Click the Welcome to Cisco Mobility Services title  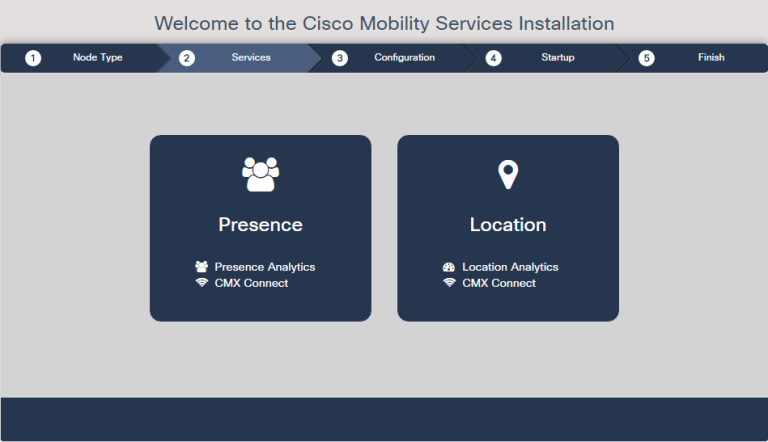coord(384,24)
